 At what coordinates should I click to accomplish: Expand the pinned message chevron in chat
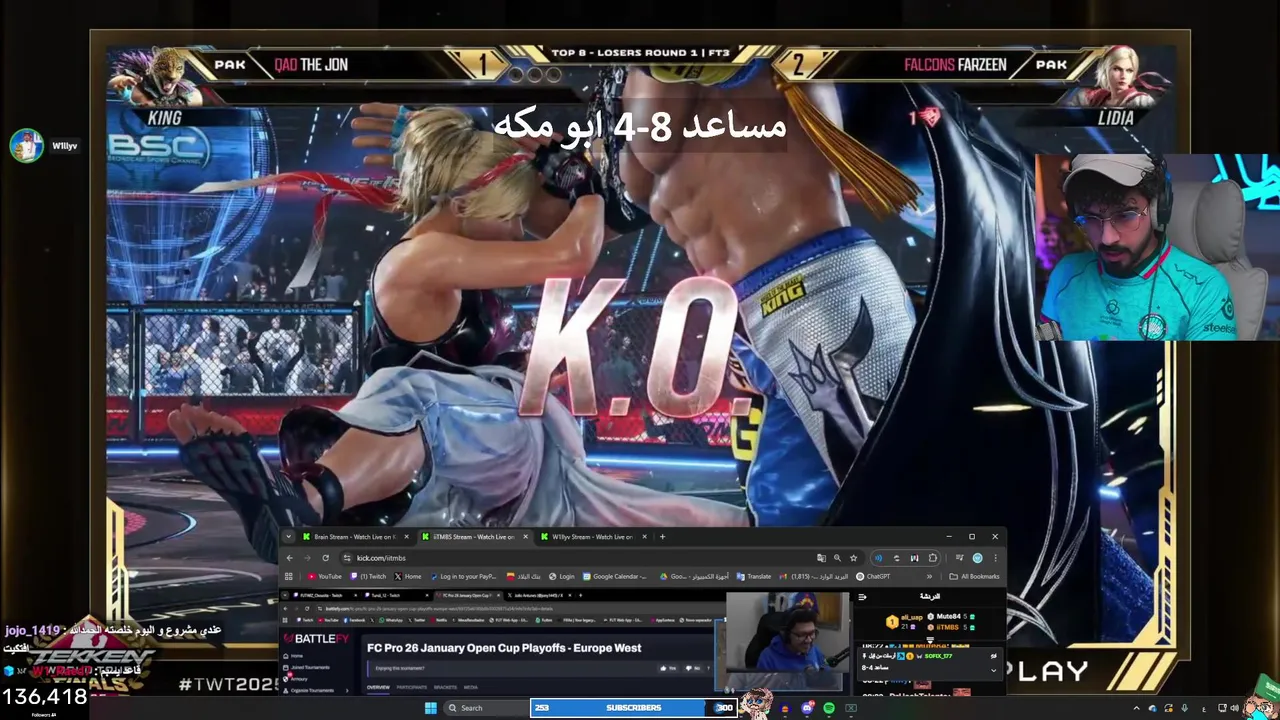coord(993,670)
